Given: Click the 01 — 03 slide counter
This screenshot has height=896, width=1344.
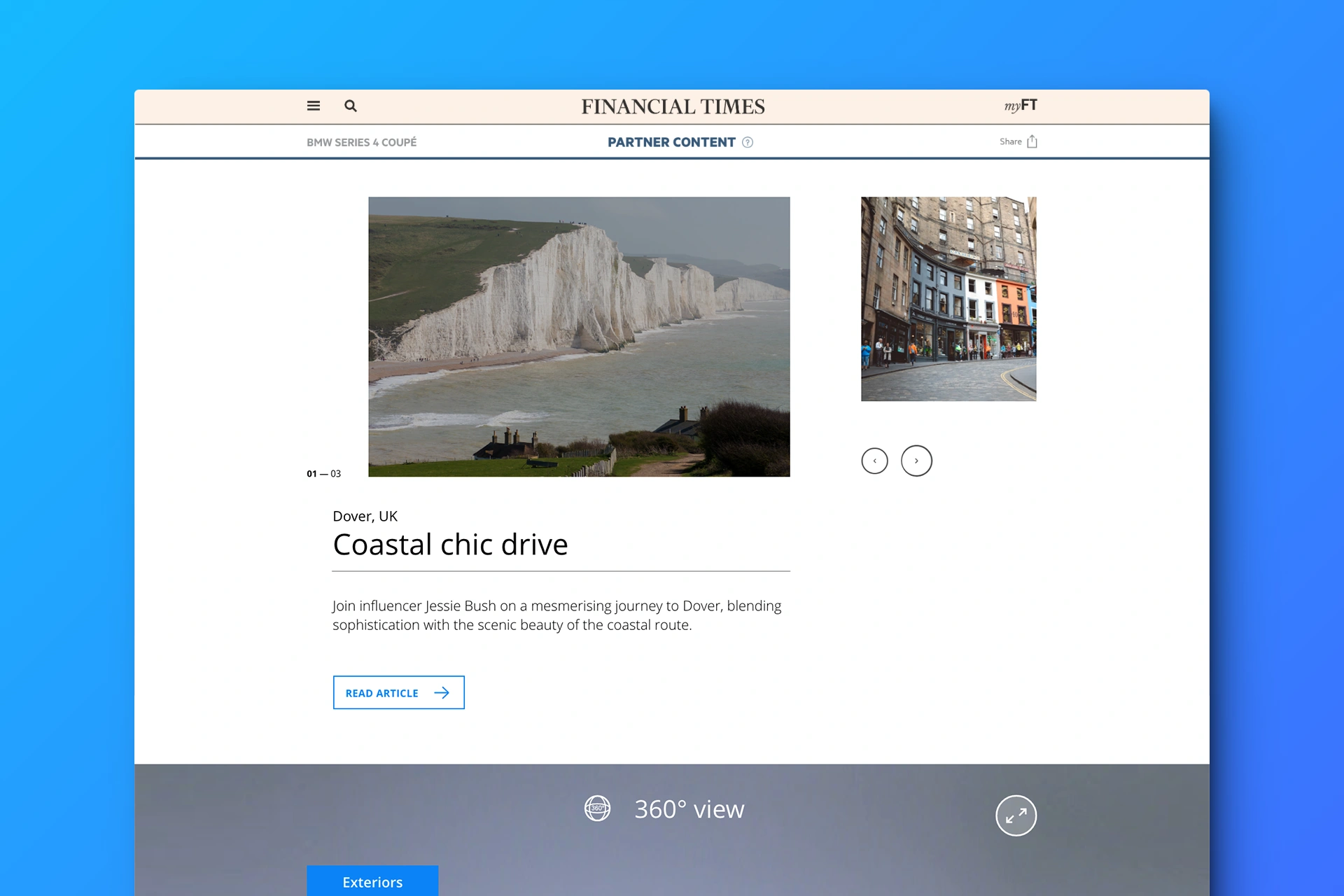Looking at the screenshot, I should tap(323, 473).
